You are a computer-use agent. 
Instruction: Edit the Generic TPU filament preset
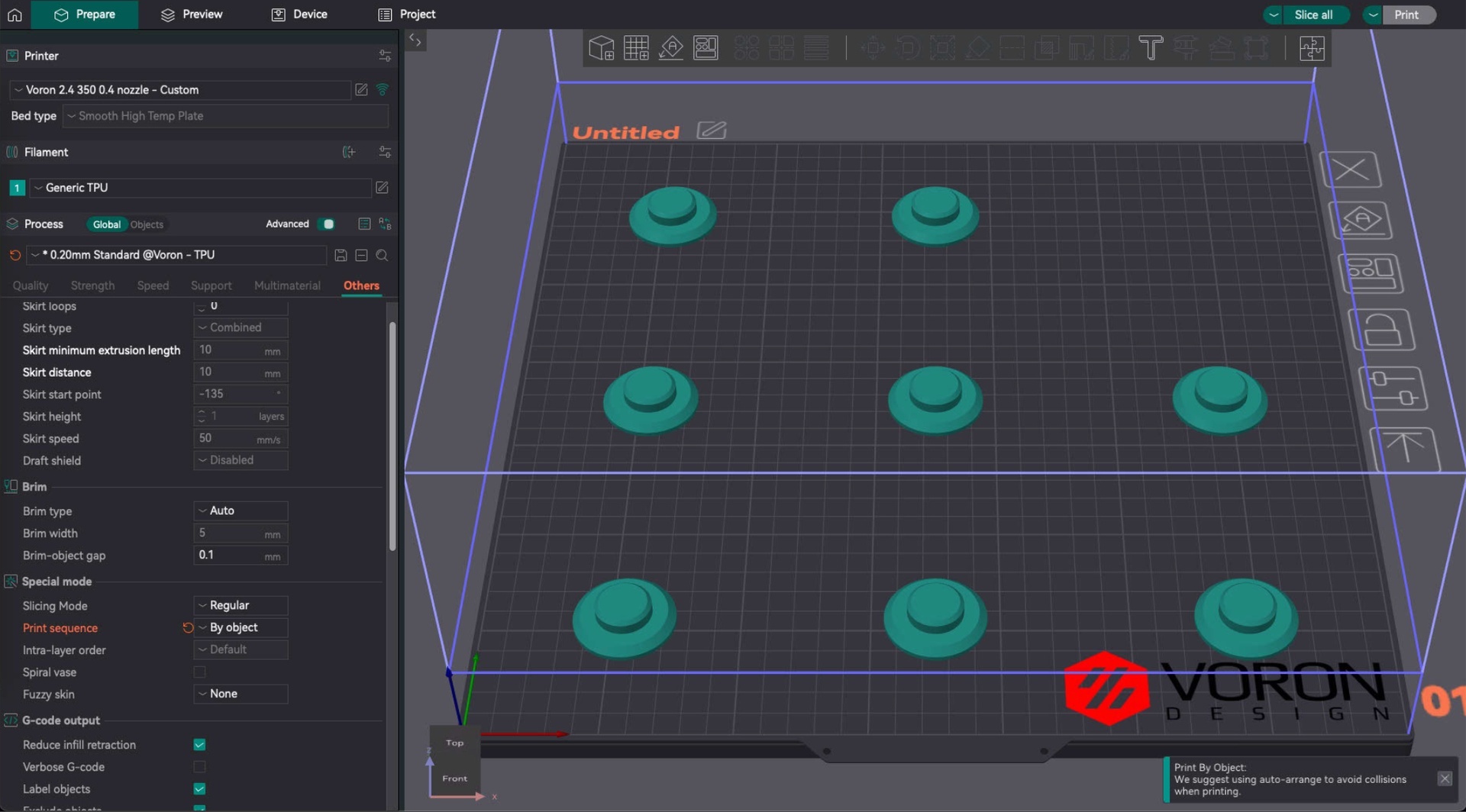coord(382,188)
